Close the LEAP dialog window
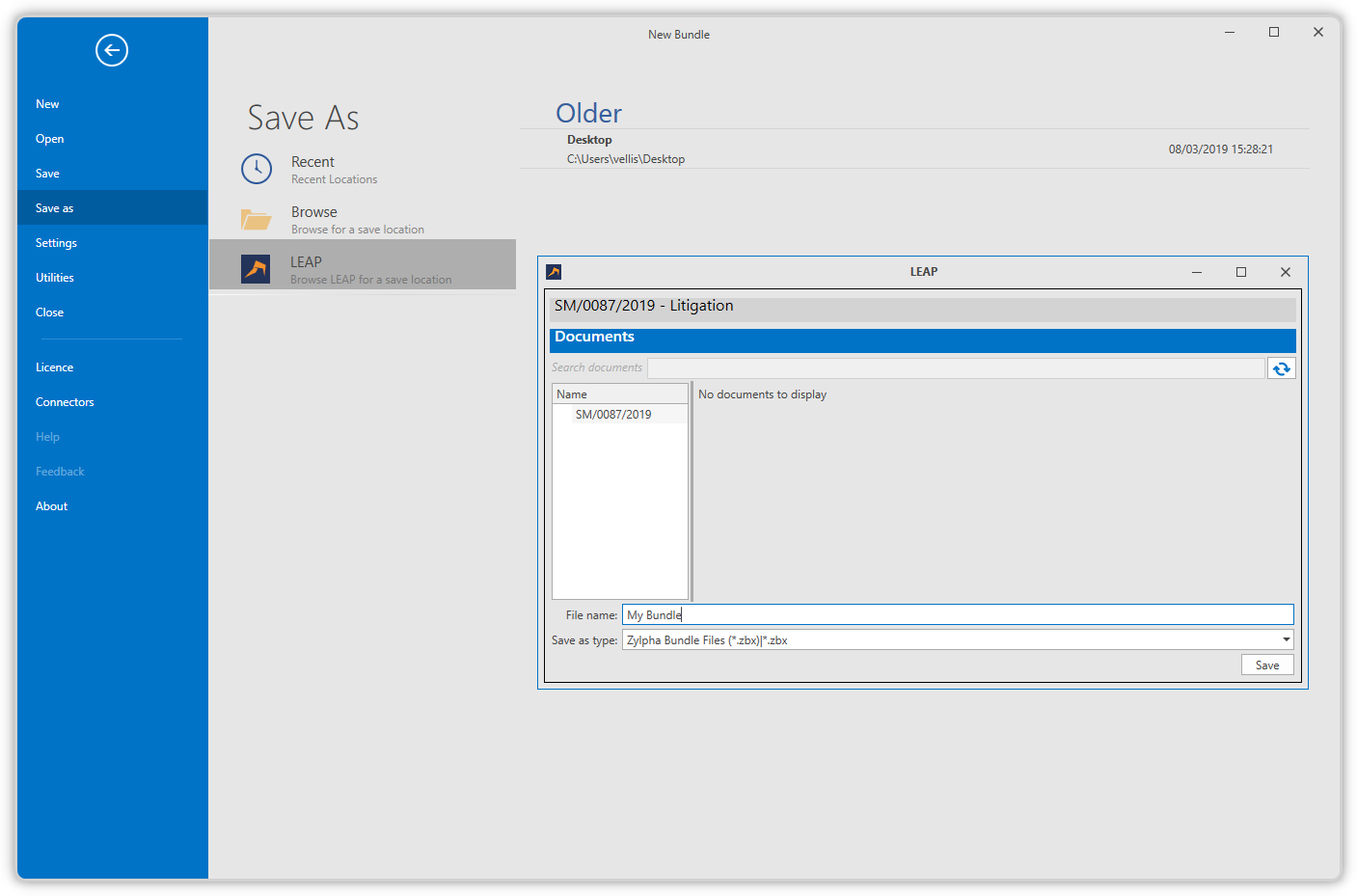 pyautogui.click(x=1285, y=272)
